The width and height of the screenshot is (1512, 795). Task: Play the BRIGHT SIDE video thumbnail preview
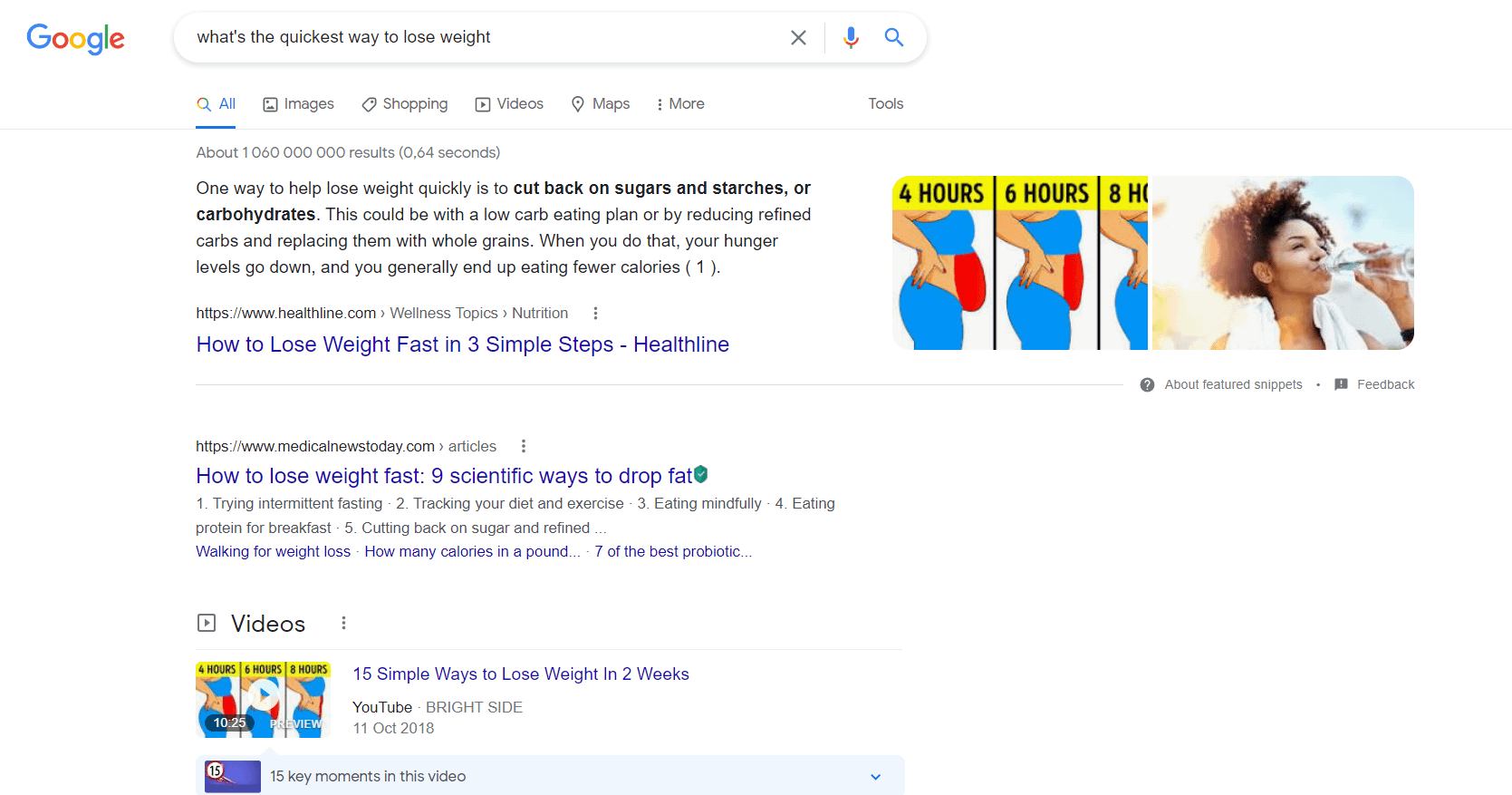[x=264, y=700]
